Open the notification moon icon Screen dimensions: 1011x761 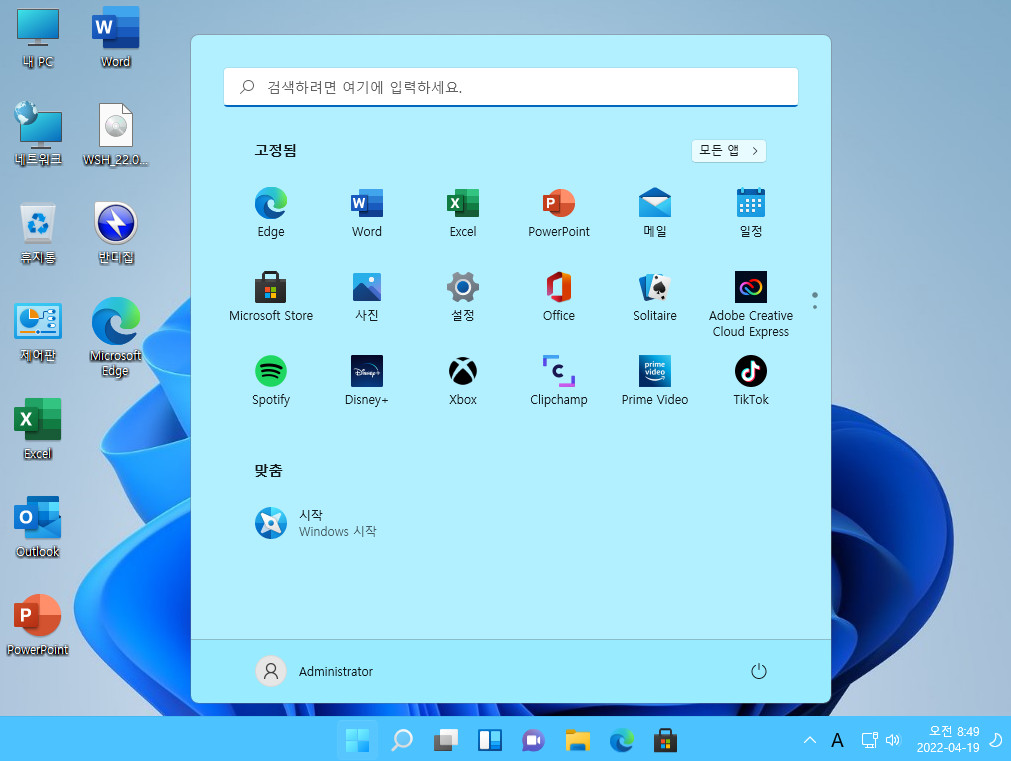996,740
